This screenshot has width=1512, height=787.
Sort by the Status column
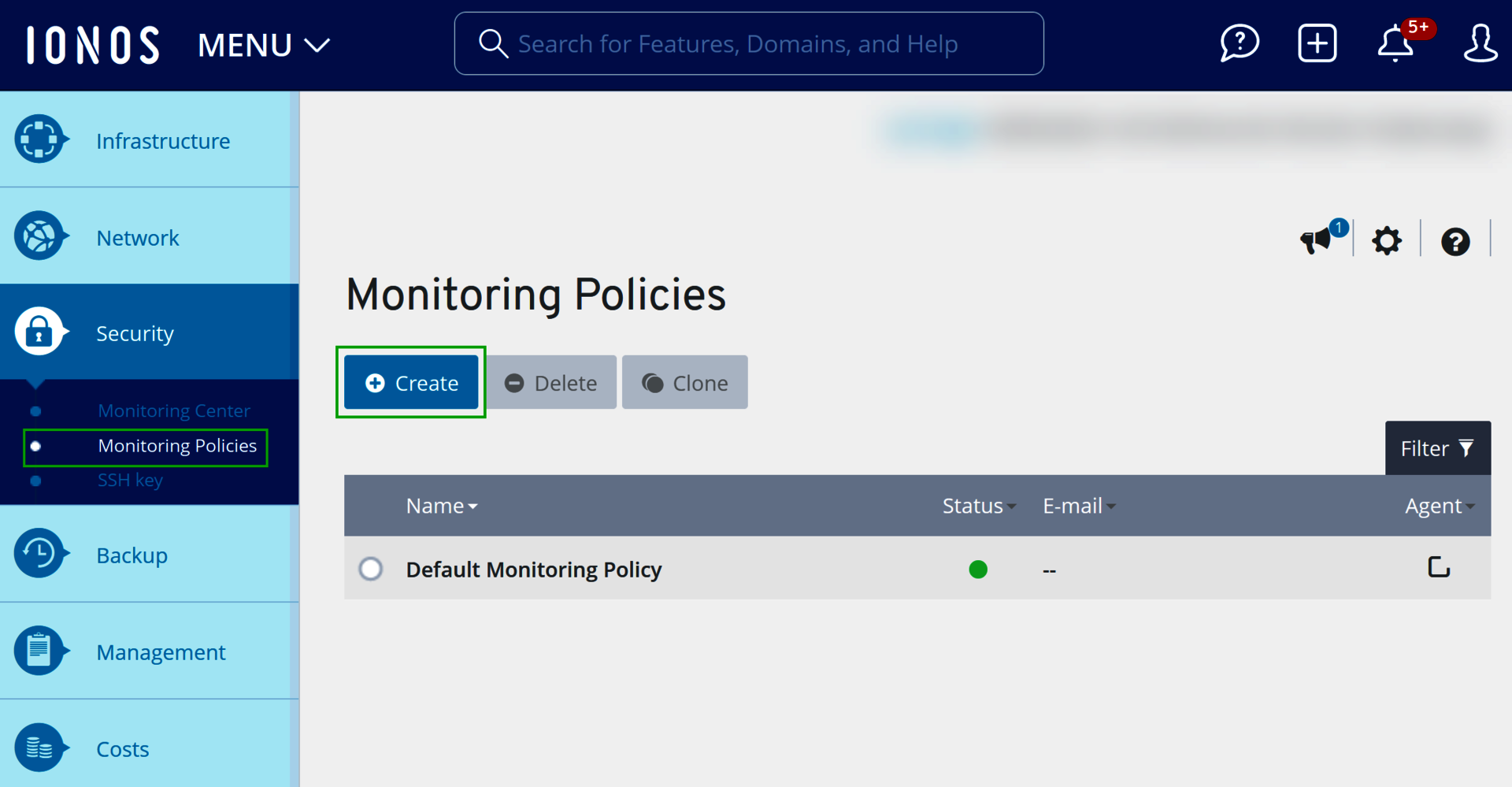978,506
